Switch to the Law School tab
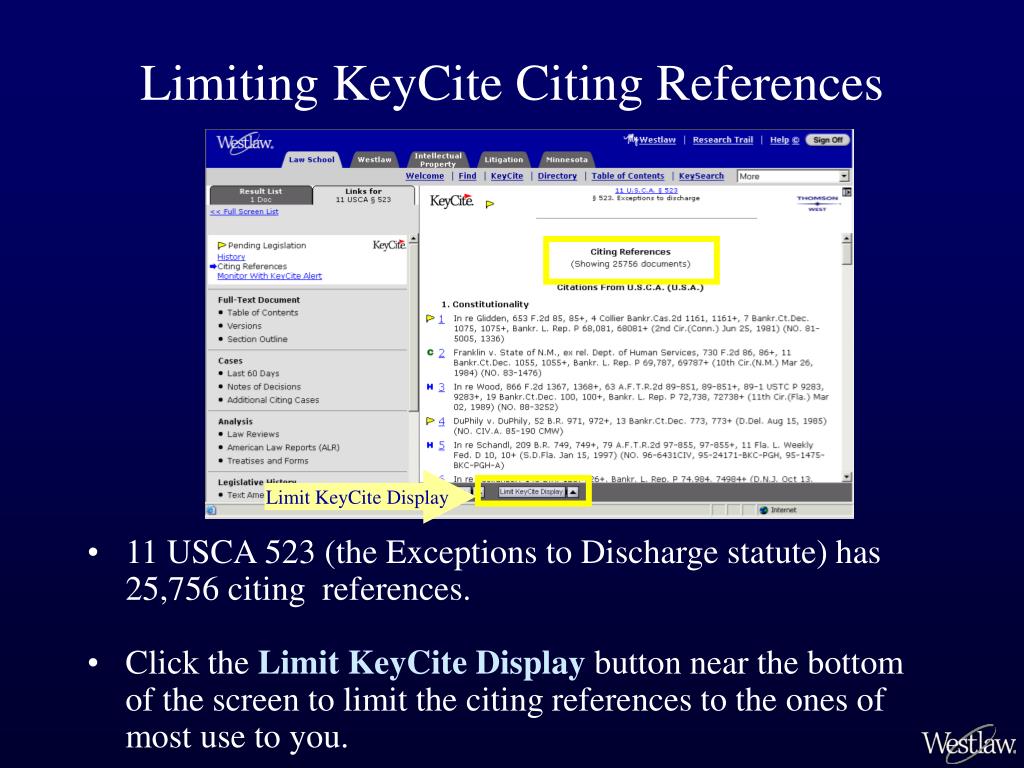The image size is (1024, 768). 312,159
